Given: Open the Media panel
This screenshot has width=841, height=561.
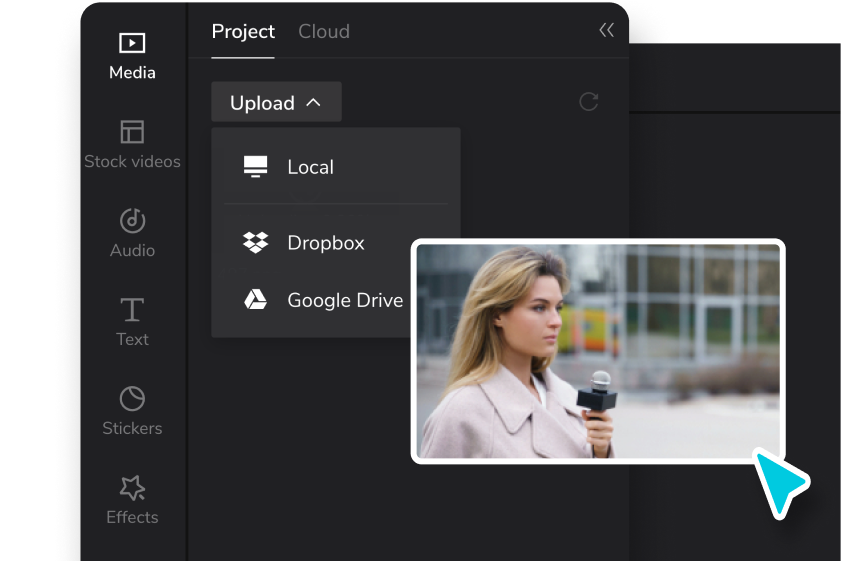Looking at the screenshot, I should [x=132, y=57].
